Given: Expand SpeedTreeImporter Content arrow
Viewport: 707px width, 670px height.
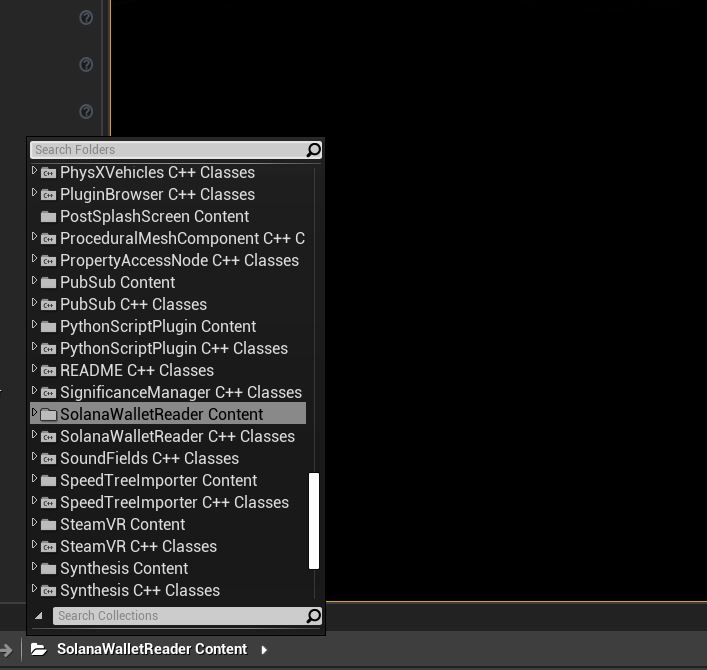Looking at the screenshot, I should coord(34,478).
